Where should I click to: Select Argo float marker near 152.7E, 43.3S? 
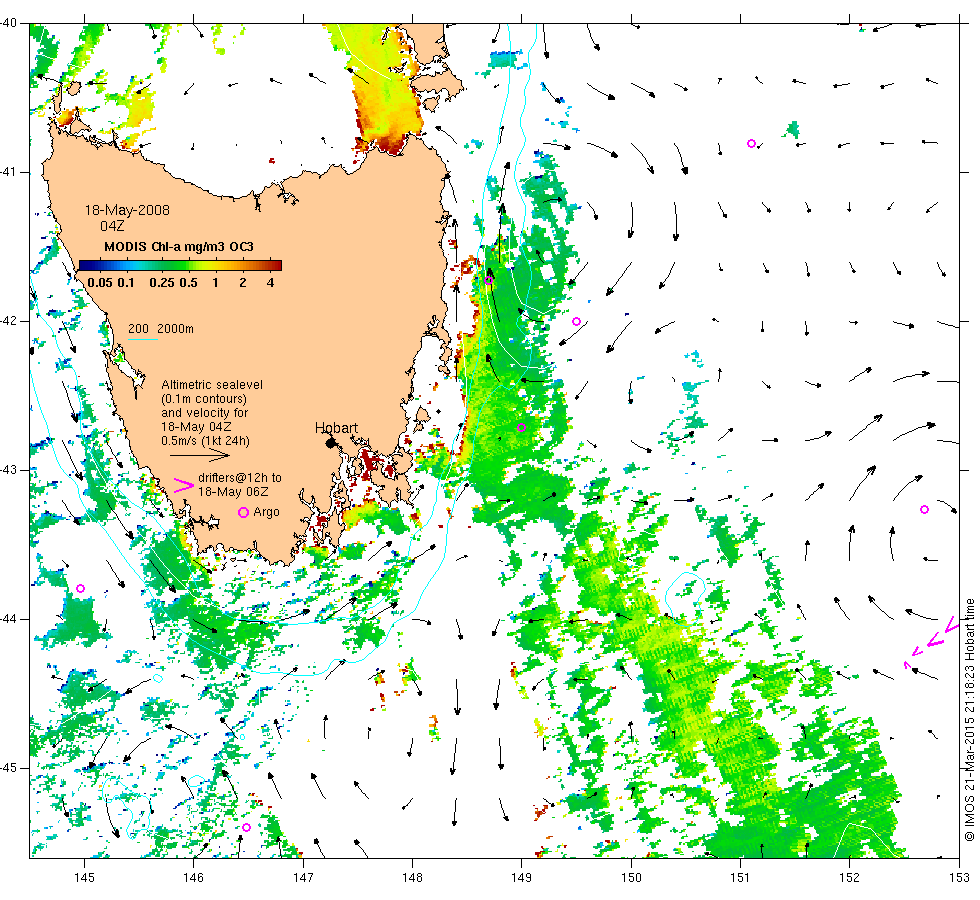[x=924, y=509]
